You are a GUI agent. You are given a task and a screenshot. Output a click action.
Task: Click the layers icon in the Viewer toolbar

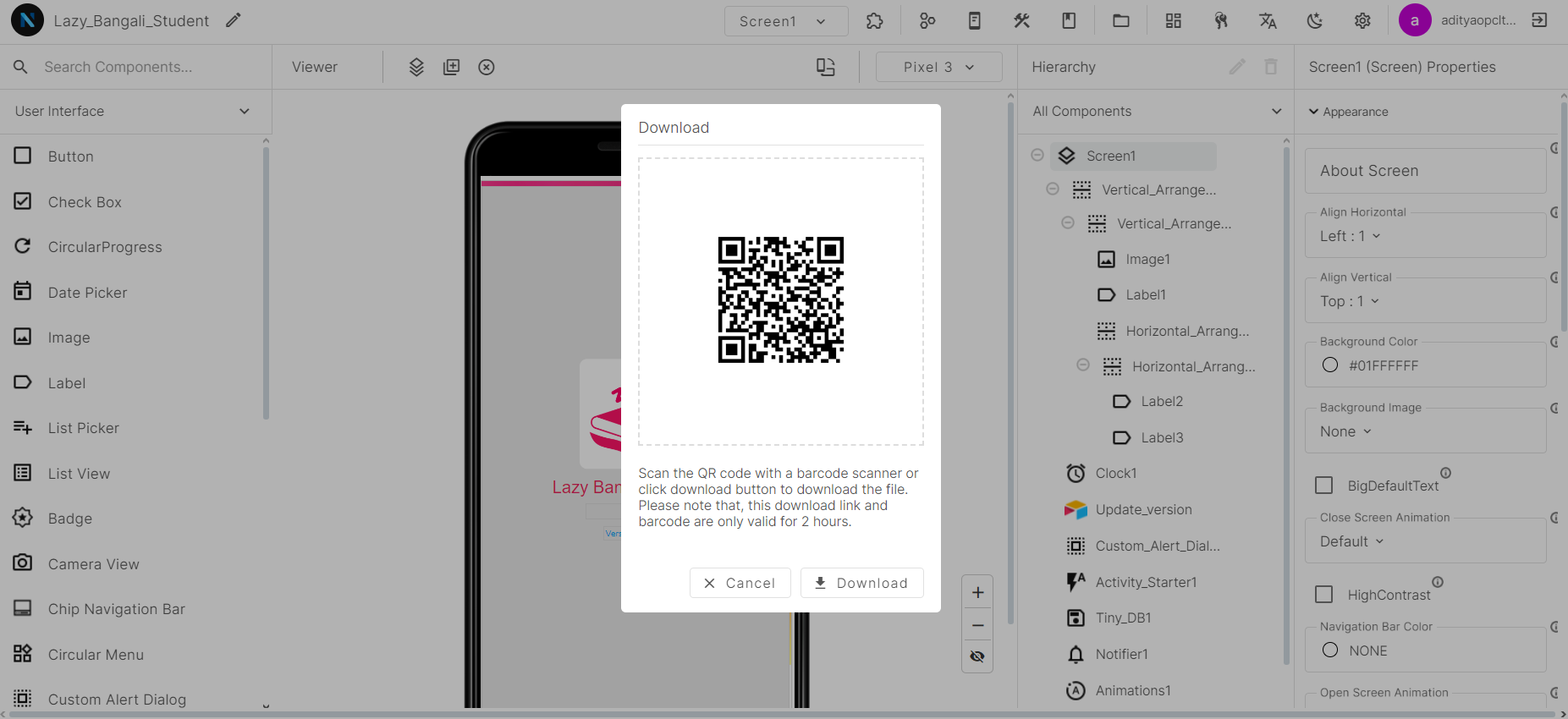tap(416, 67)
